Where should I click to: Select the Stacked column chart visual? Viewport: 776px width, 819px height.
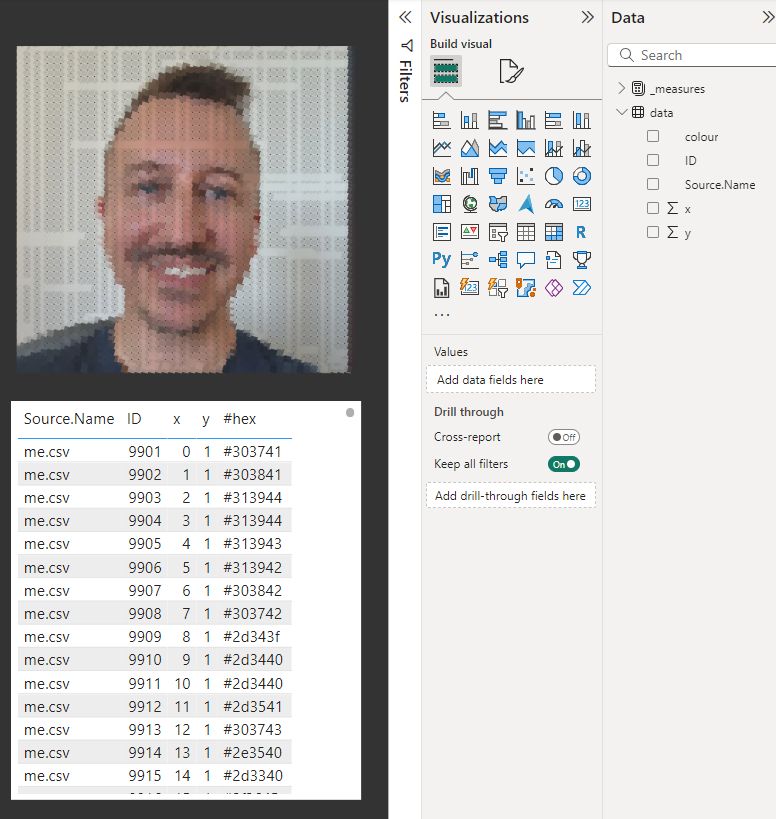(469, 121)
